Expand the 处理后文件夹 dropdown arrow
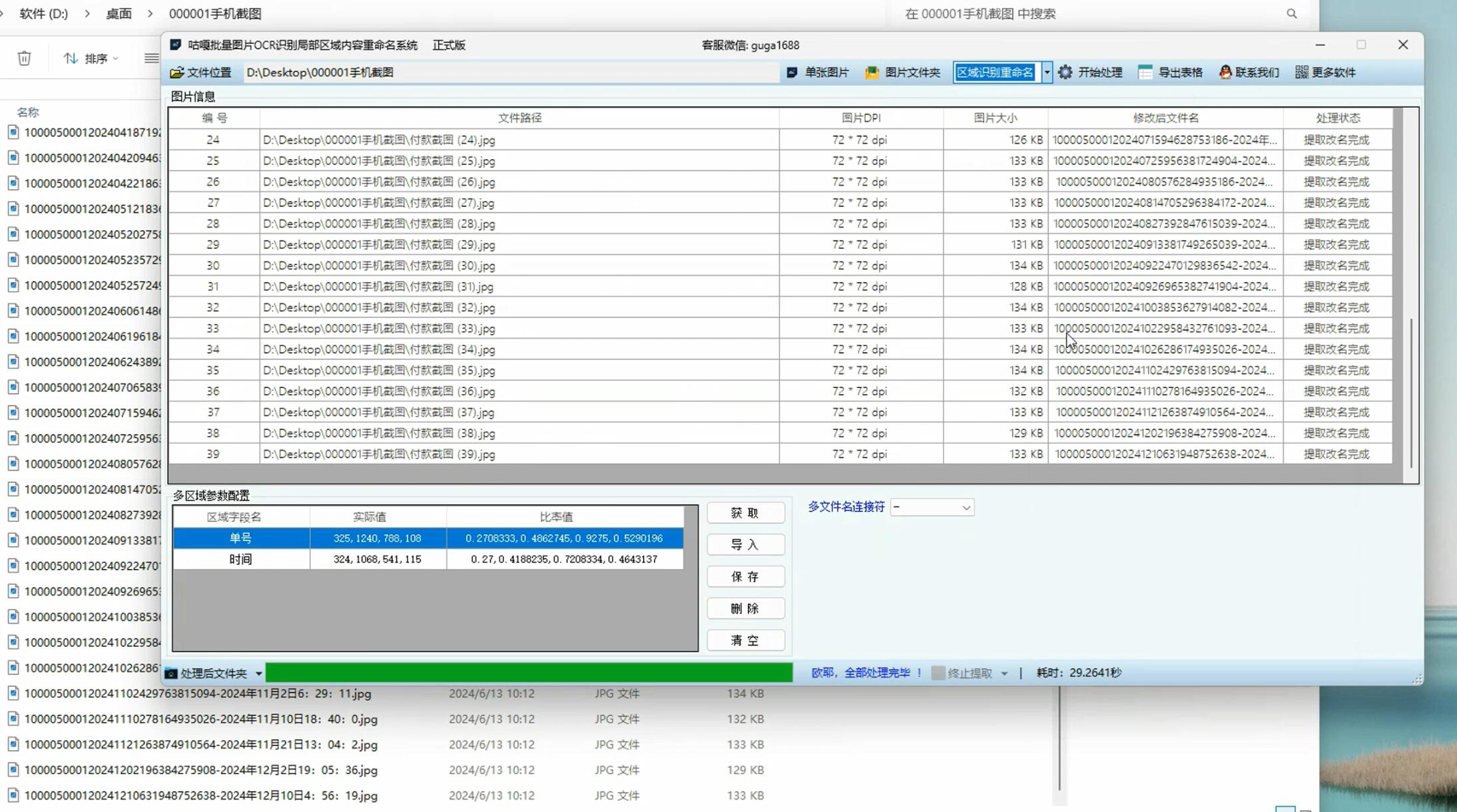Viewport: 1457px width, 812px height. (258, 674)
